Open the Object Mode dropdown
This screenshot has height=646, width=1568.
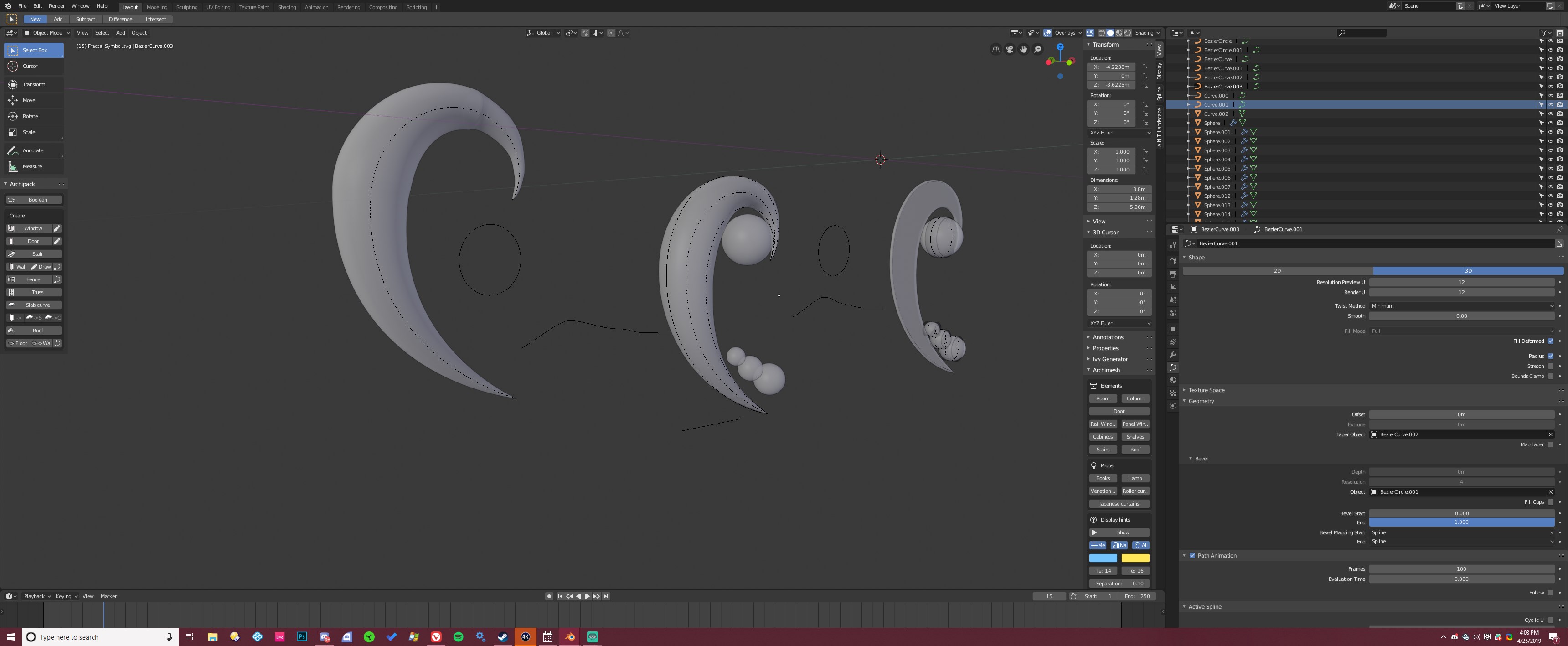click(x=47, y=33)
